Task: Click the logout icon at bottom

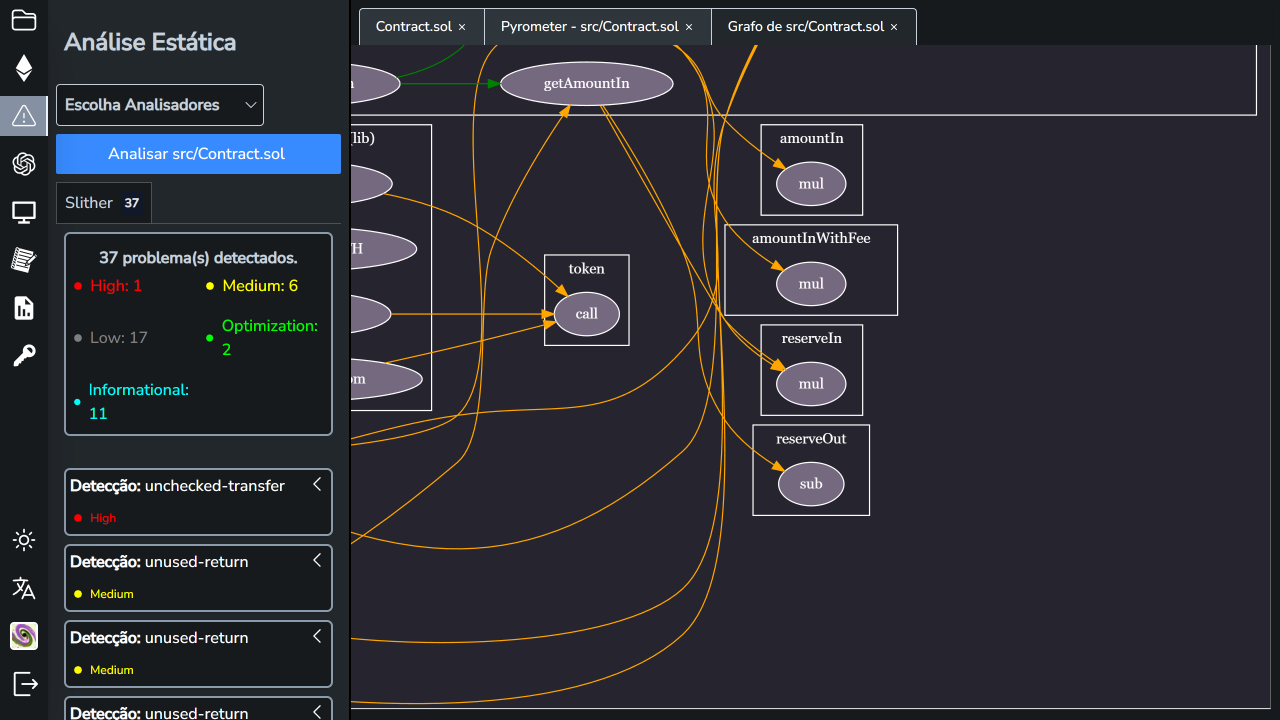Action: coord(24,684)
